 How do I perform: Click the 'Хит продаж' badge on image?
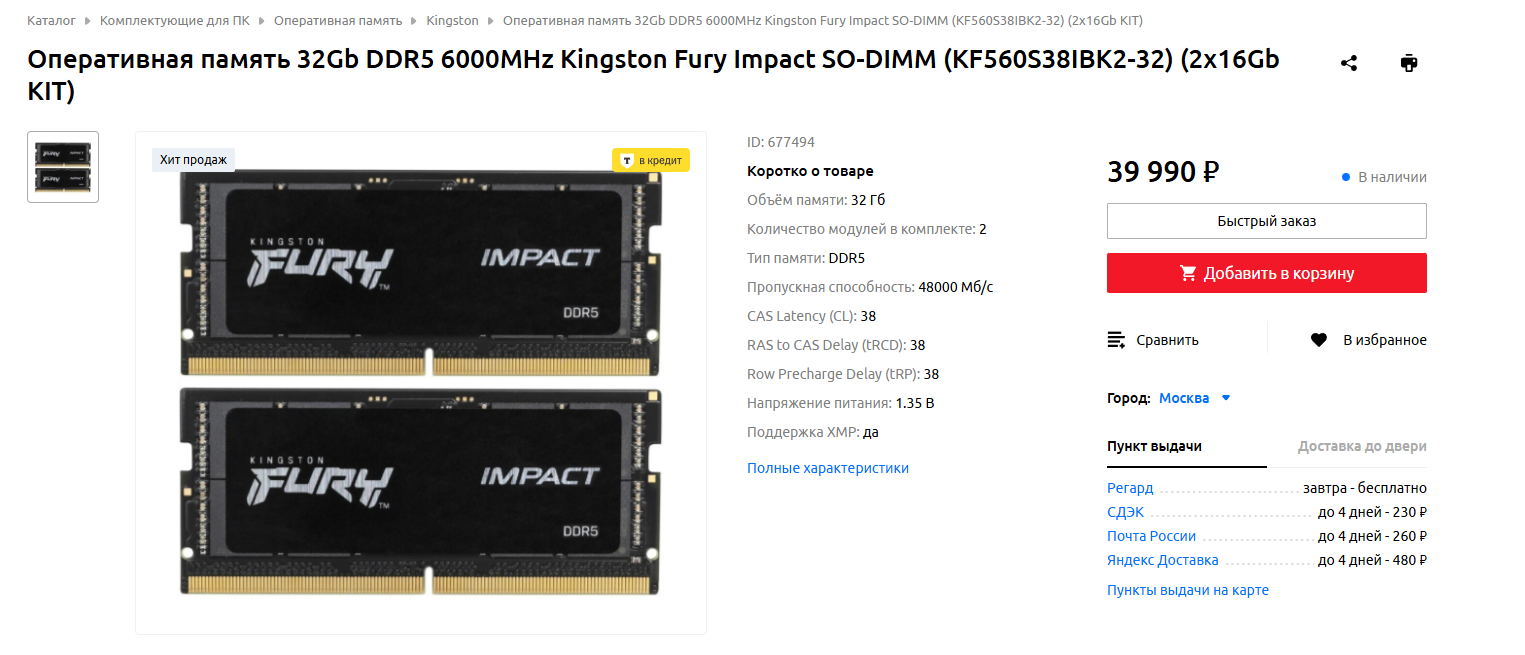point(193,160)
